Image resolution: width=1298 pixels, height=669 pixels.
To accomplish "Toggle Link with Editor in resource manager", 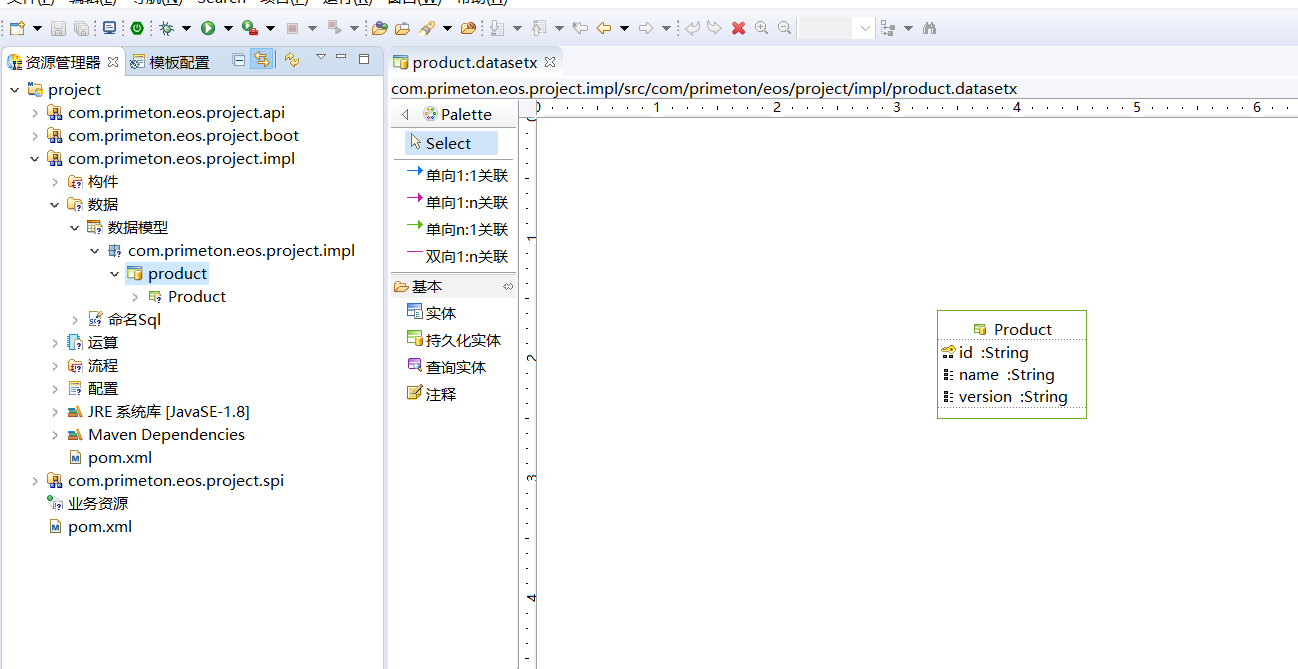I will (x=261, y=60).
